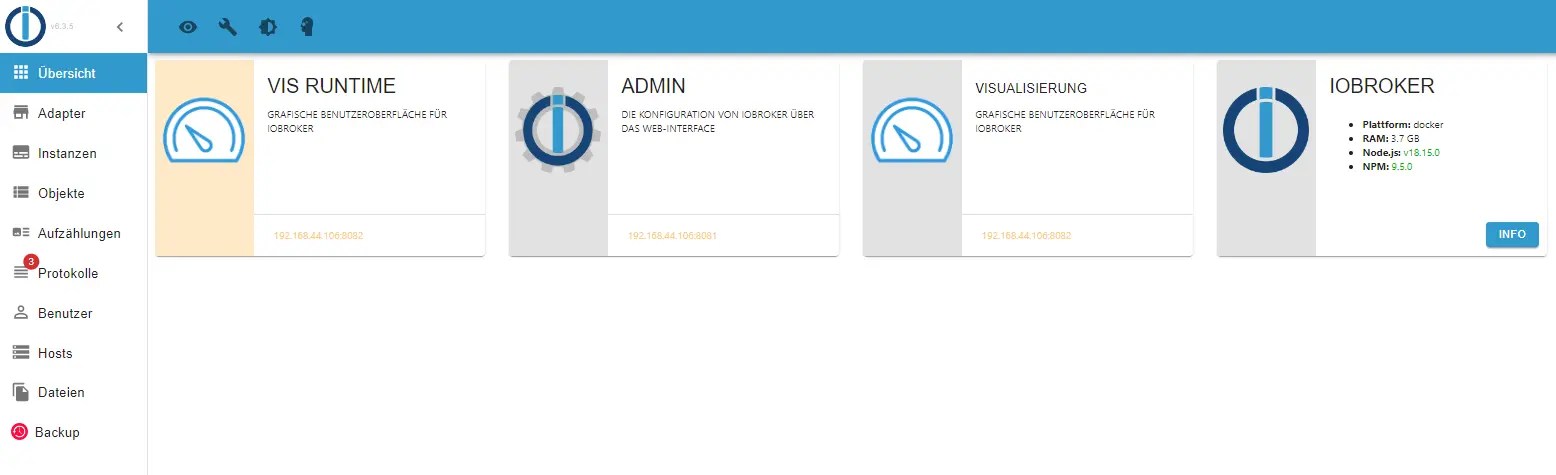Click the icon next to Instanzen

click(20, 153)
